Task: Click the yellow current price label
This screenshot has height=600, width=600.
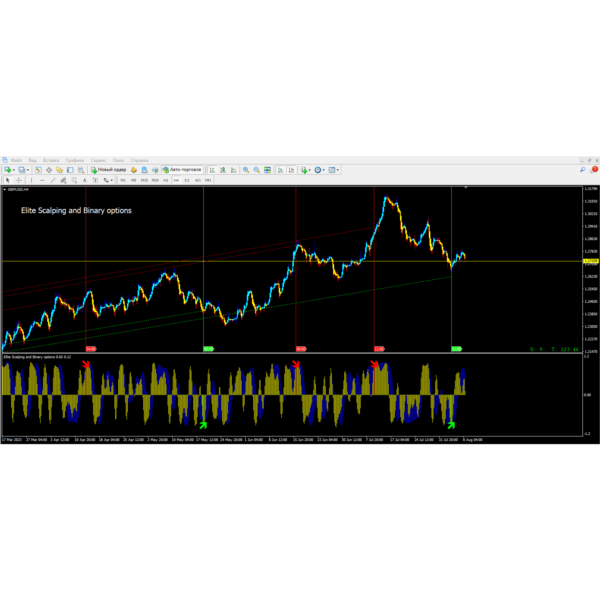Action: [590, 261]
